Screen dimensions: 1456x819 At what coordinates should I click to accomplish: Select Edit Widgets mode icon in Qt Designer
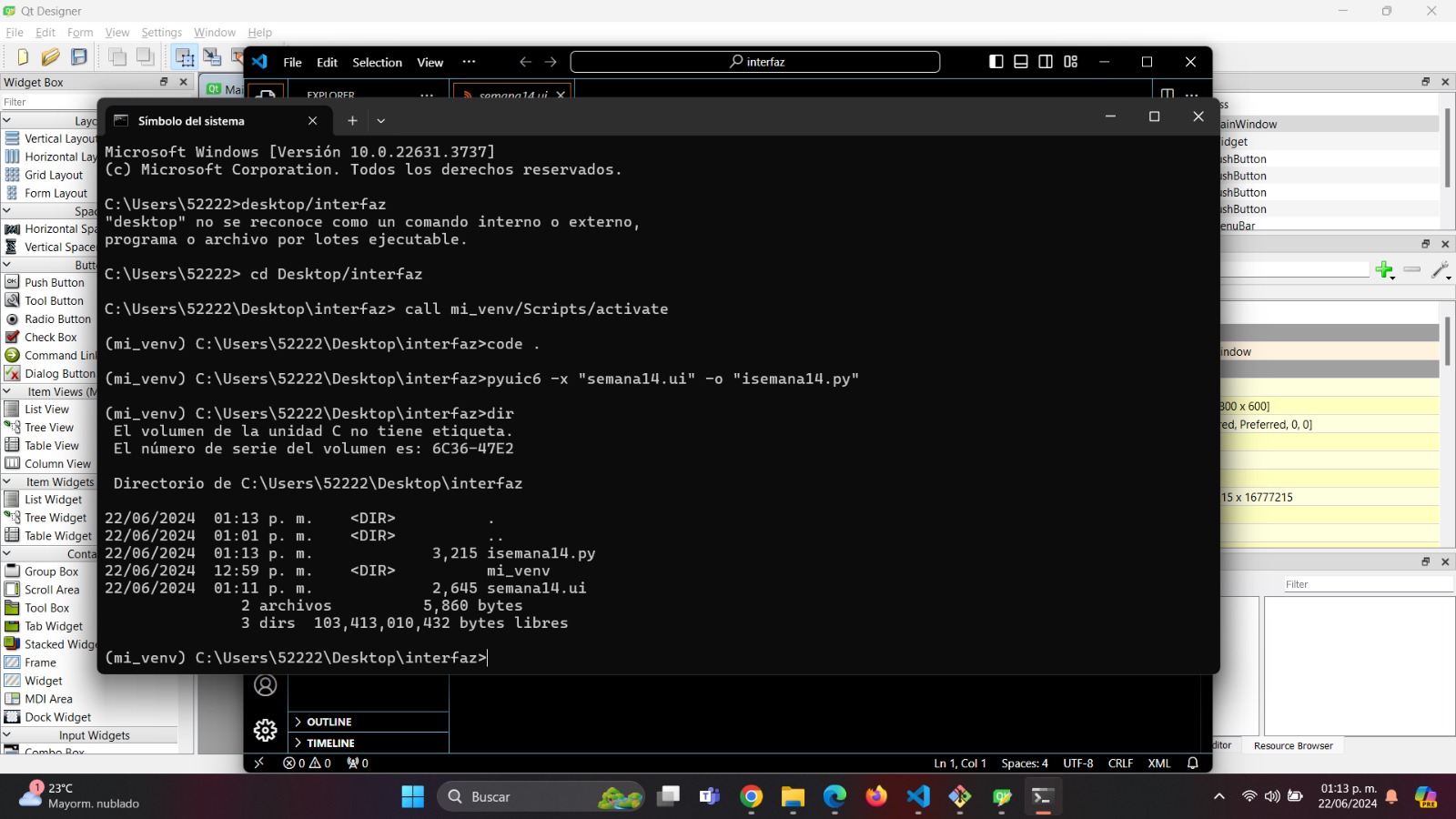point(185,57)
